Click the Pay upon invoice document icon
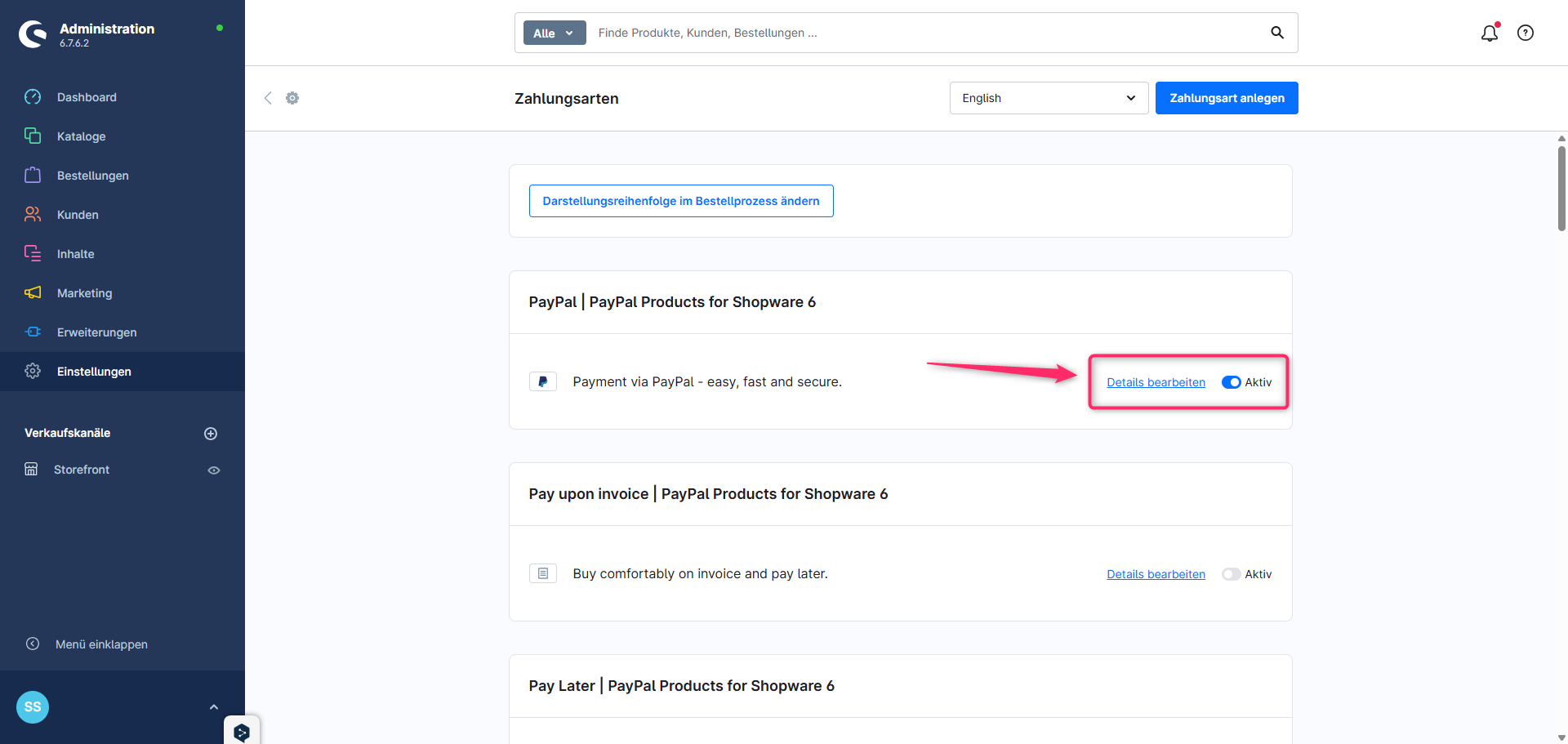Screen dimensions: 1568x744 543,573
